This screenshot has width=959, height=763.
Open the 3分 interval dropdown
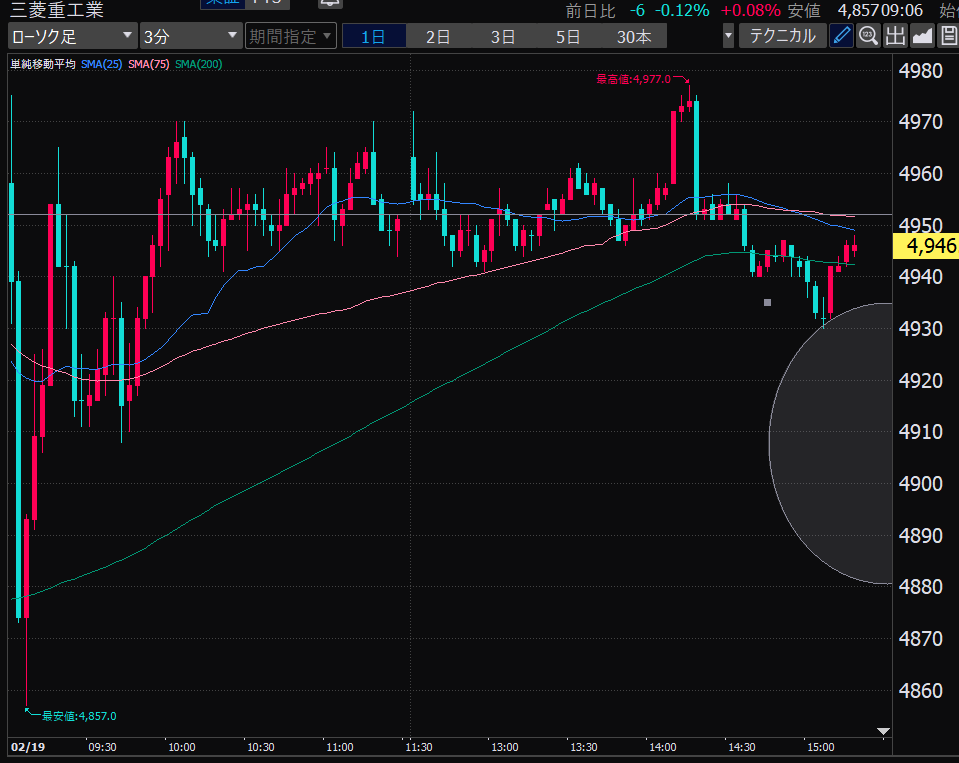pos(190,37)
